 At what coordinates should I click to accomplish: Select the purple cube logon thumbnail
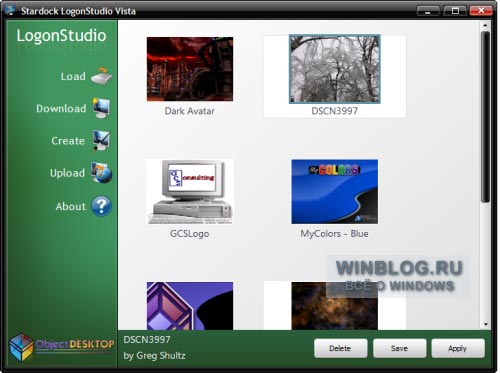click(x=190, y=306)
